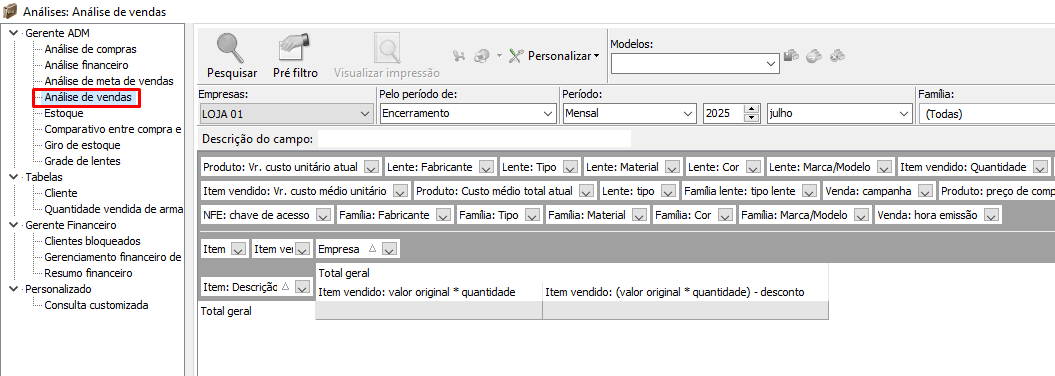1055x376 pixels.
Task: Open filter on Item vendido: Quantidade field
Action: (x=1040, y=167)
